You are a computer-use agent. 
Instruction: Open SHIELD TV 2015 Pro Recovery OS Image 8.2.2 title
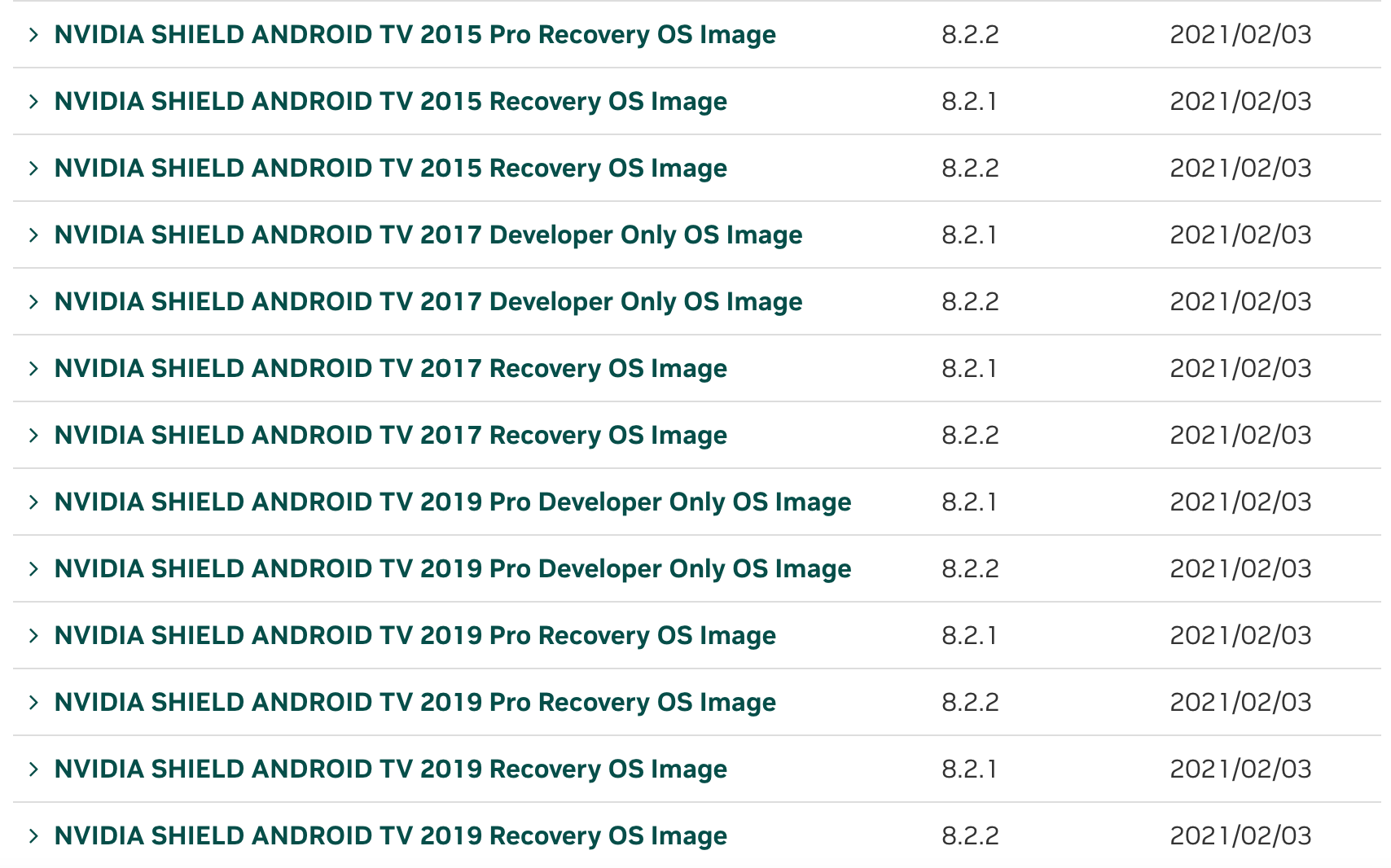coord(415,35)
